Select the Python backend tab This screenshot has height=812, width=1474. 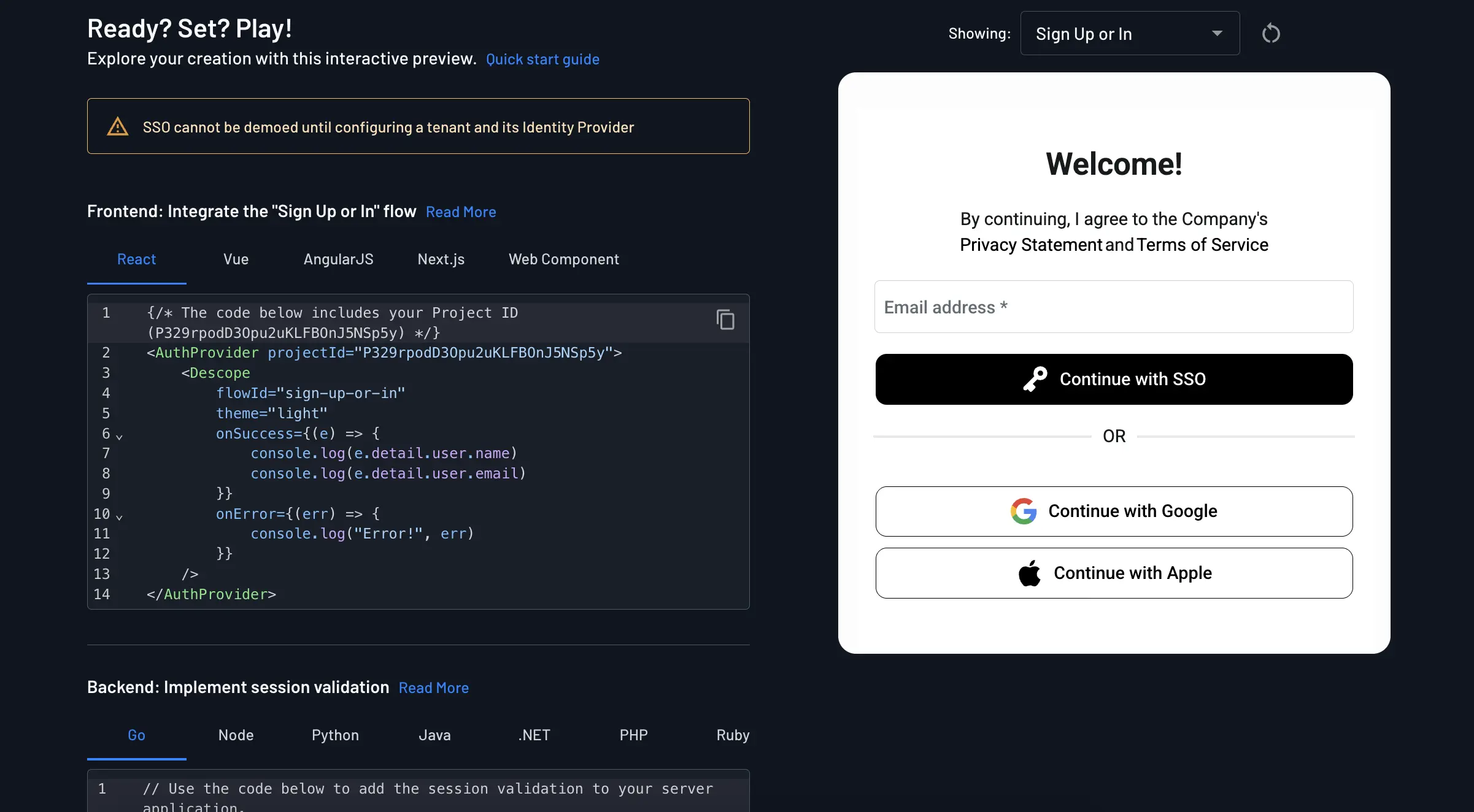(335, 735)
